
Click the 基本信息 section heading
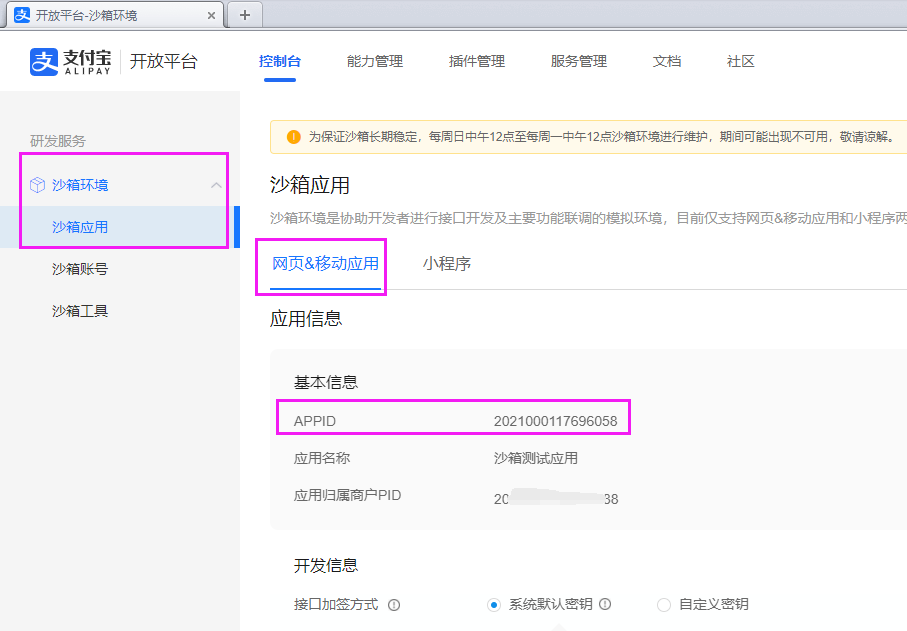tap(326, 382)
